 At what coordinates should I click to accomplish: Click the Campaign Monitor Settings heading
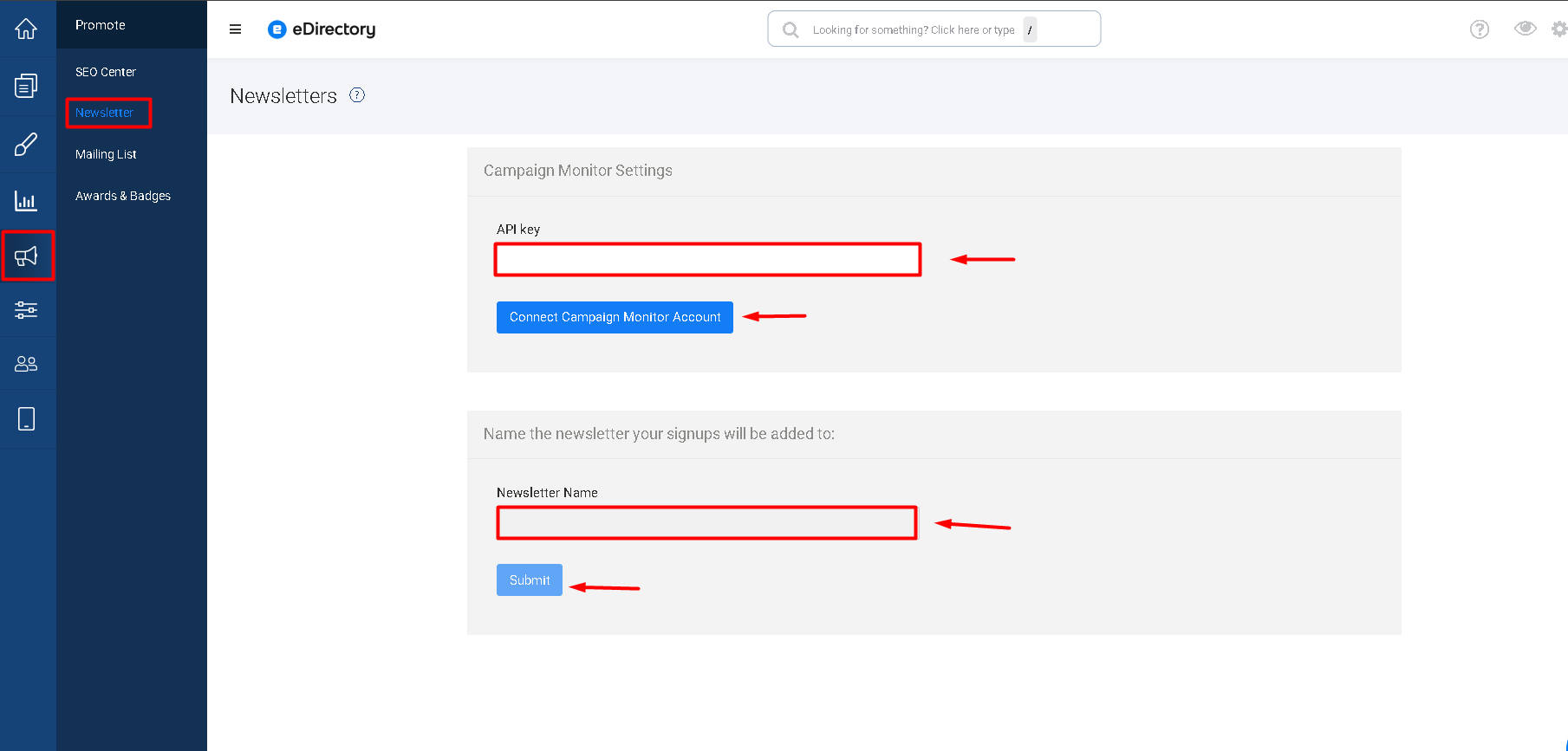click(578, 171)
